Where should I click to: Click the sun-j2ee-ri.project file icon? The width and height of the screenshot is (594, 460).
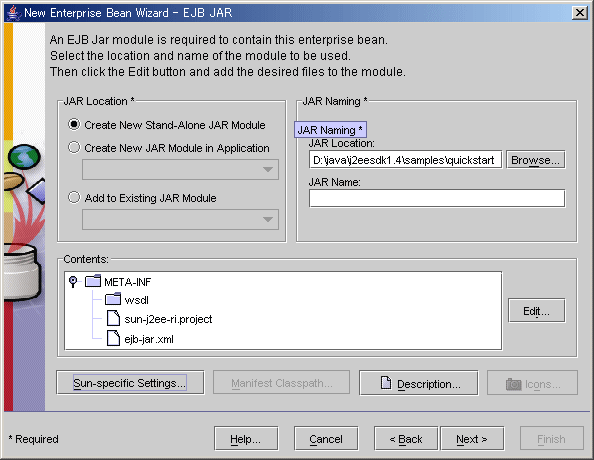point(113,318)
